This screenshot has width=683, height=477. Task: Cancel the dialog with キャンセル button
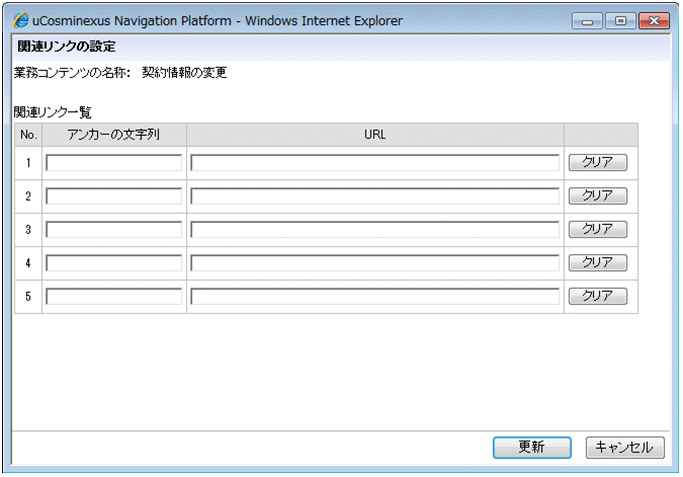[625, 448]
